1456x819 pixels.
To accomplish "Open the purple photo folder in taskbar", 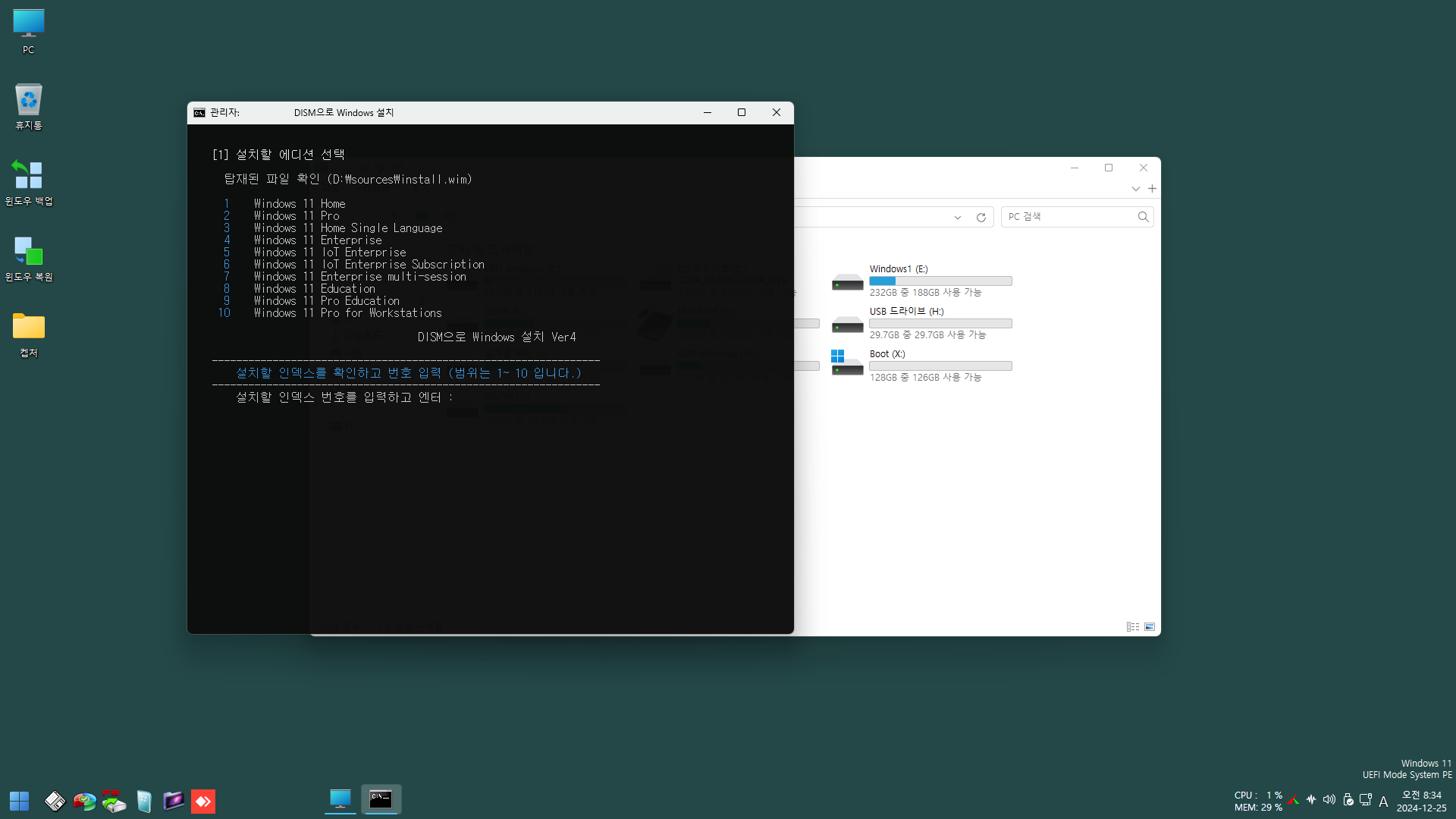I will pos(173,801).
